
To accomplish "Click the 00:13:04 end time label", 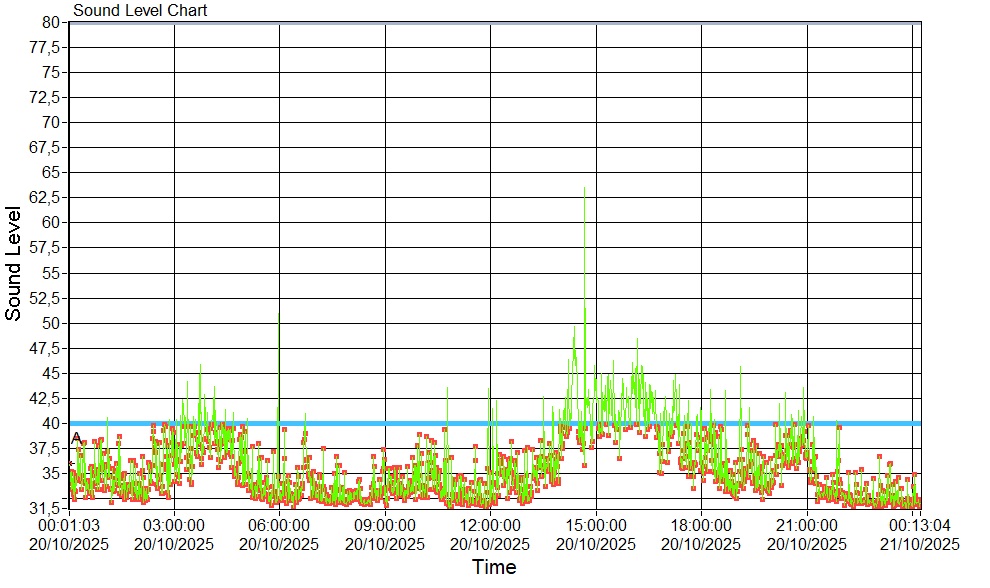I will [919, 525].
